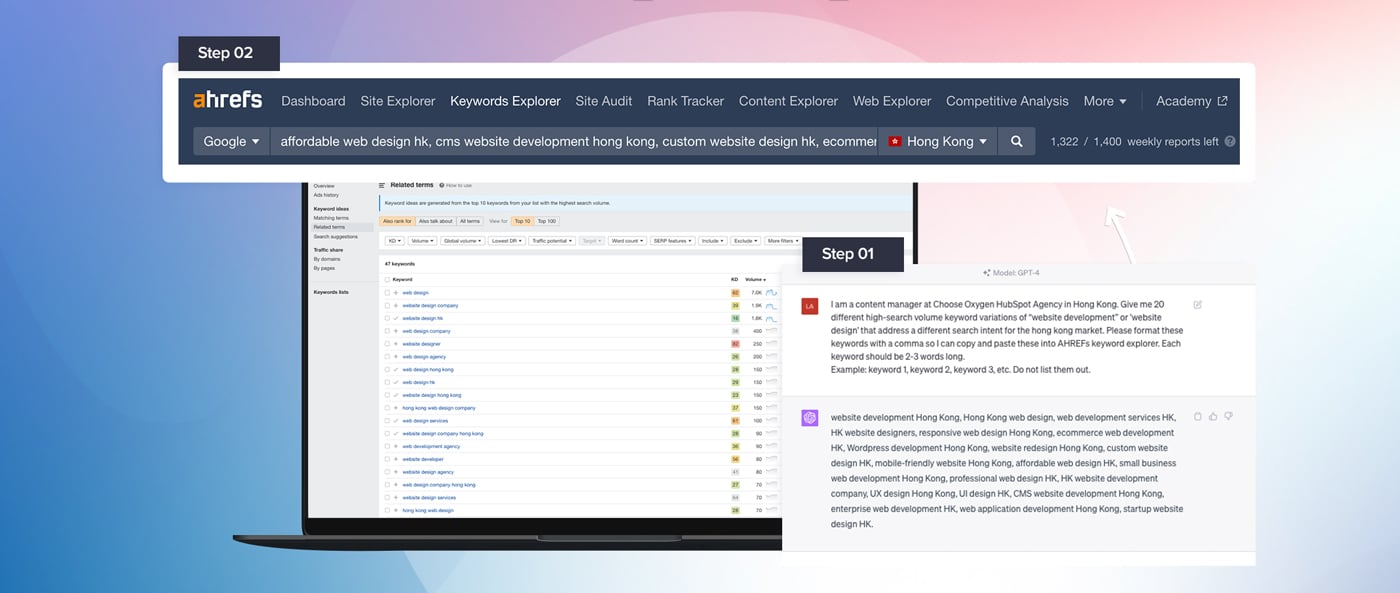The height and width of the screenshot is (593, 1400).
Task: Click edit icon on the user prompt
Action: tap(1198, 304)
